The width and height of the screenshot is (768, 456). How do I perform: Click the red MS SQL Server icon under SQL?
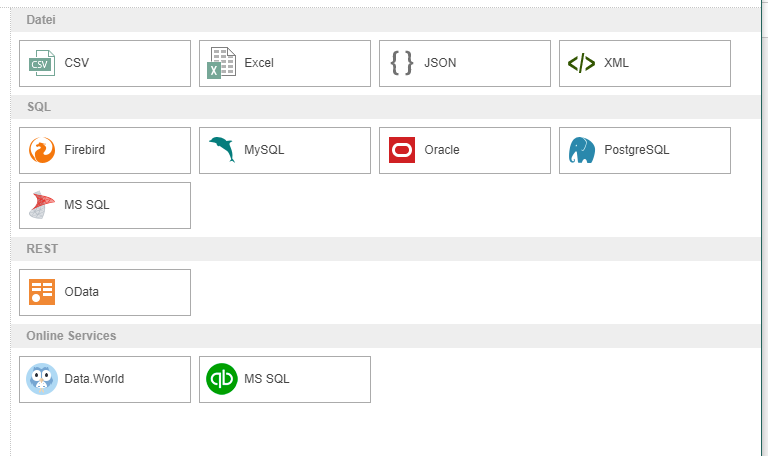tap(42, 205)
